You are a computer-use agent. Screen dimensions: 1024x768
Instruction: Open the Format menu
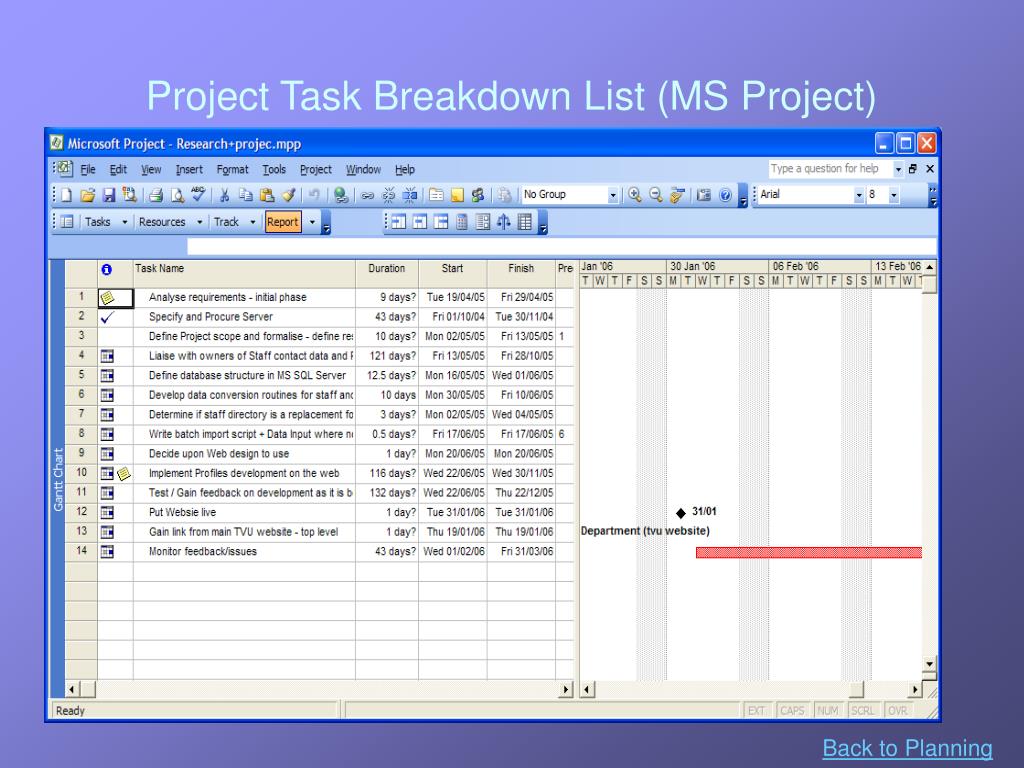pos(232,170)
